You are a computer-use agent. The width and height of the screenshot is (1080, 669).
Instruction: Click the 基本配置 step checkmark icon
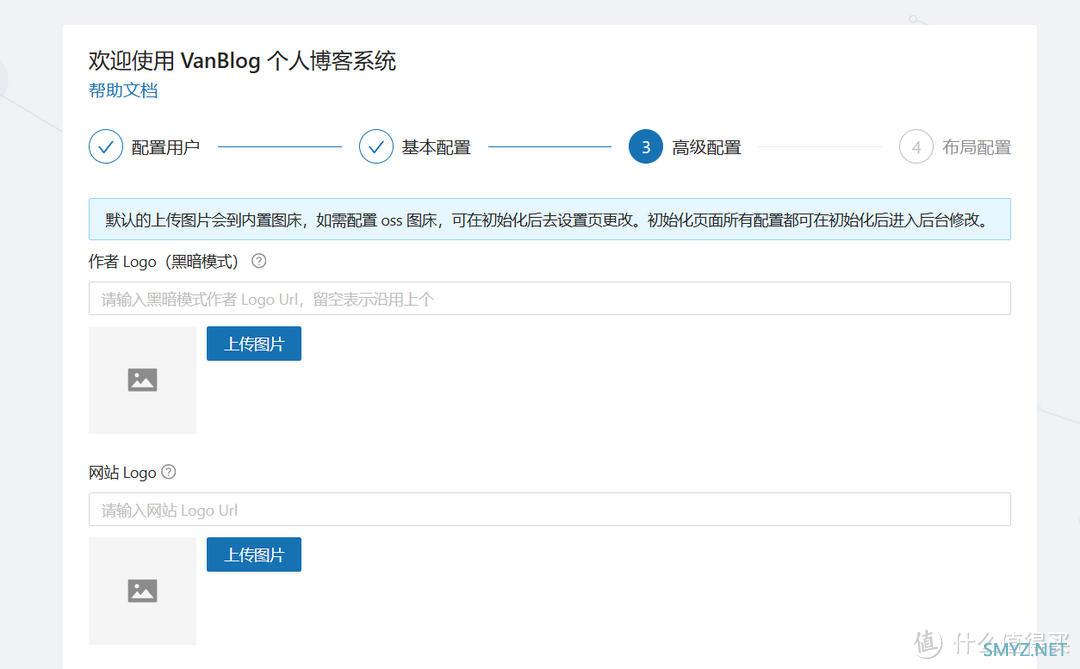coord(376,147)
